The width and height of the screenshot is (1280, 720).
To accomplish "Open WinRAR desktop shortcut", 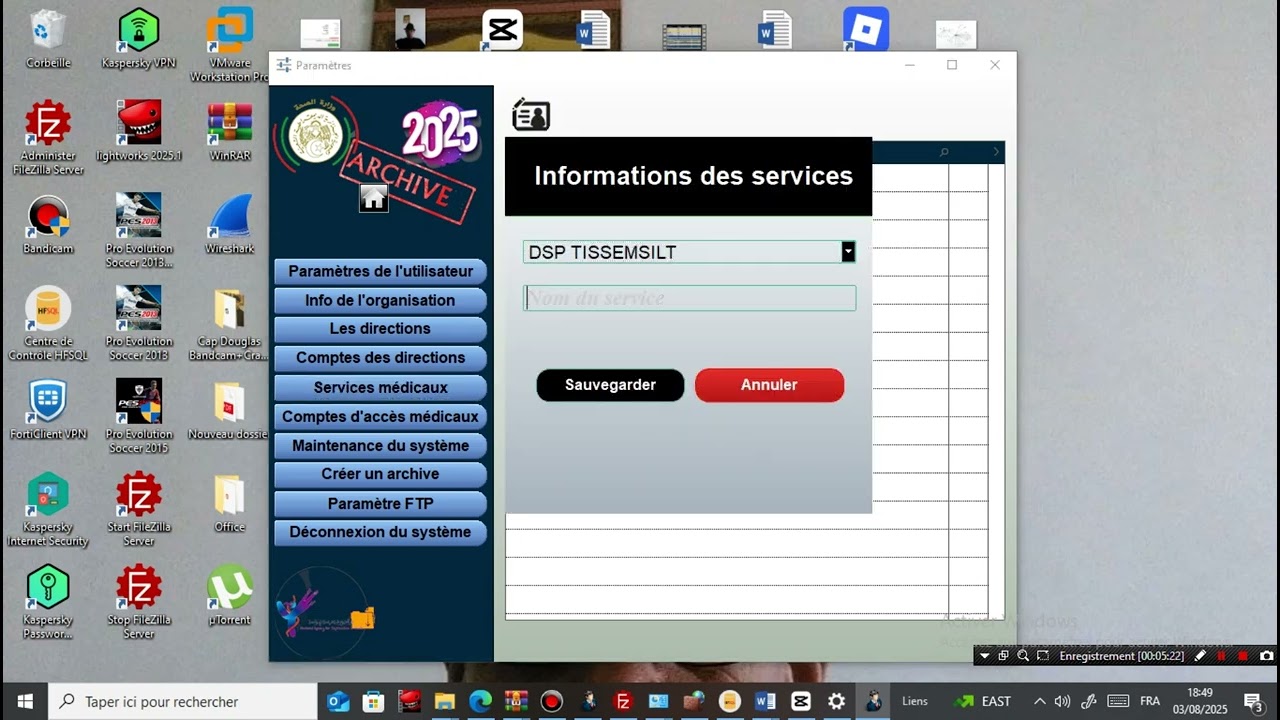I will (230, 131).
